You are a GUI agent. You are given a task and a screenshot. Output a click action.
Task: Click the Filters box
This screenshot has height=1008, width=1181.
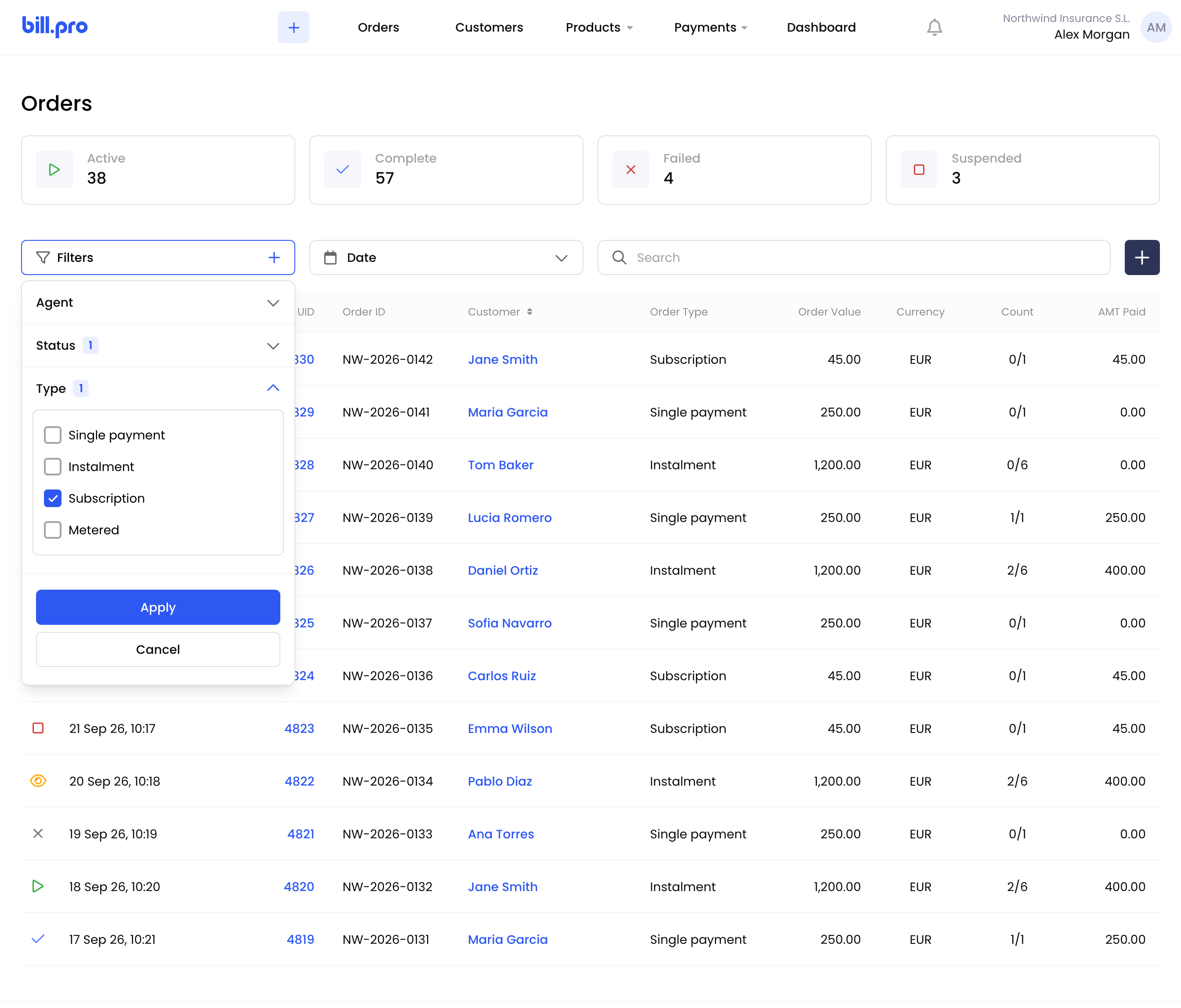tap(158, 257)
